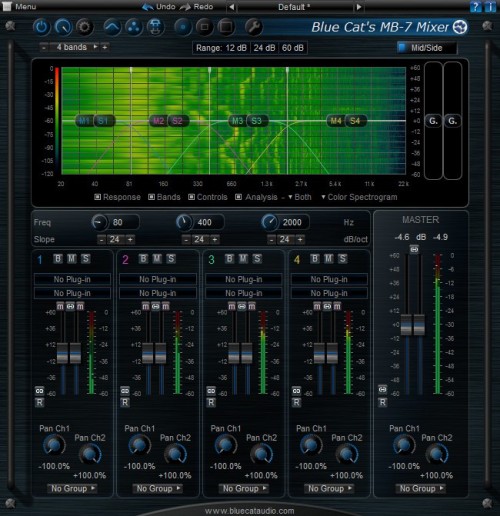Open the 'No Group' dropdown of band 2
This screenshot has width=500, height=516.
(158, 488)
